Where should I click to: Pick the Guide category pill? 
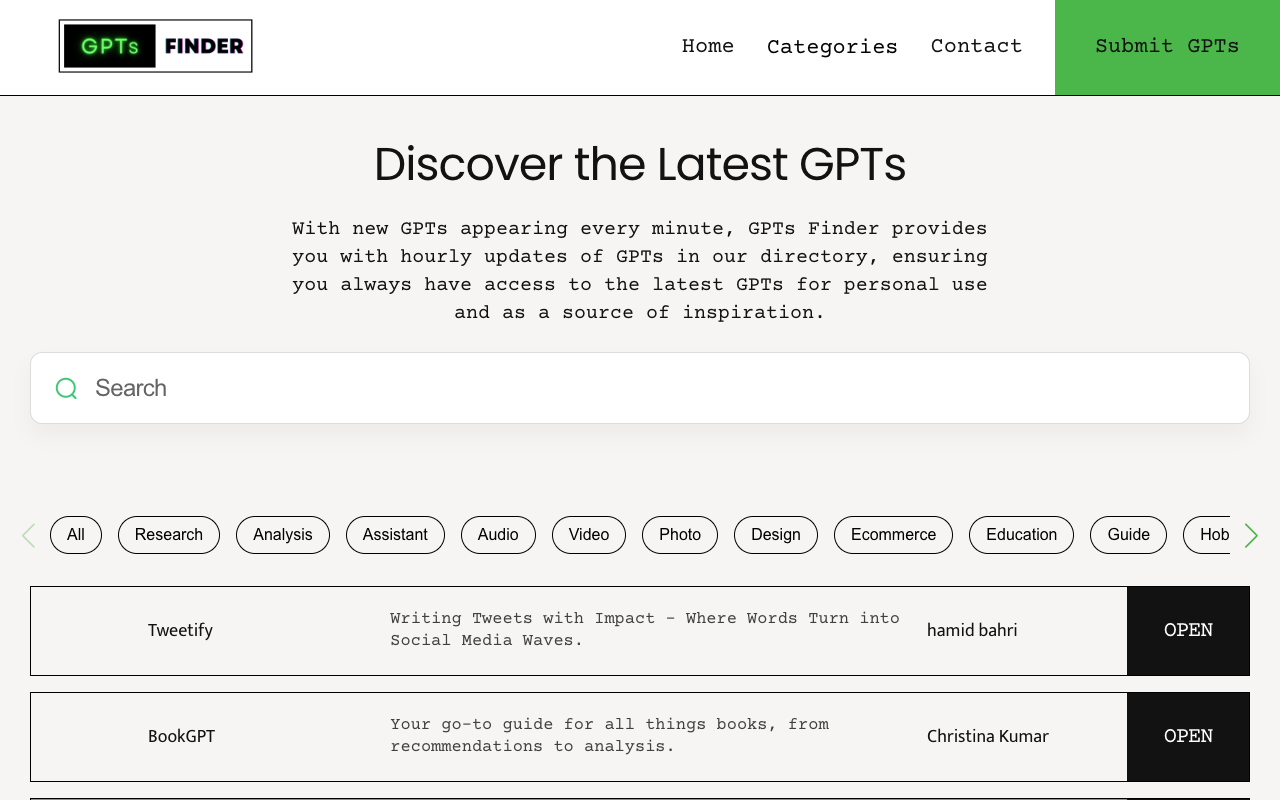tap(1128, 535)
